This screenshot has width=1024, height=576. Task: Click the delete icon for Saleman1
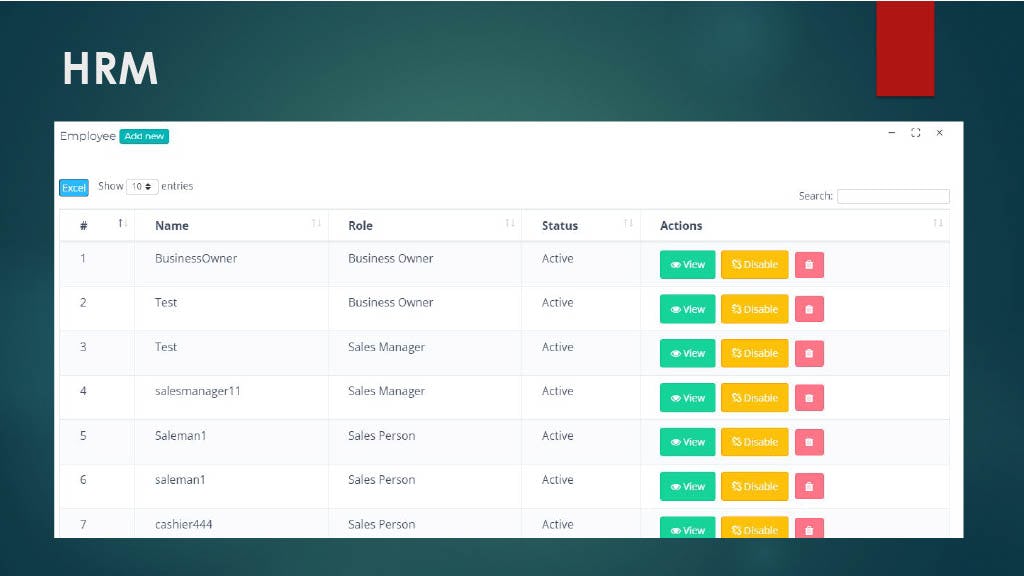809,441
